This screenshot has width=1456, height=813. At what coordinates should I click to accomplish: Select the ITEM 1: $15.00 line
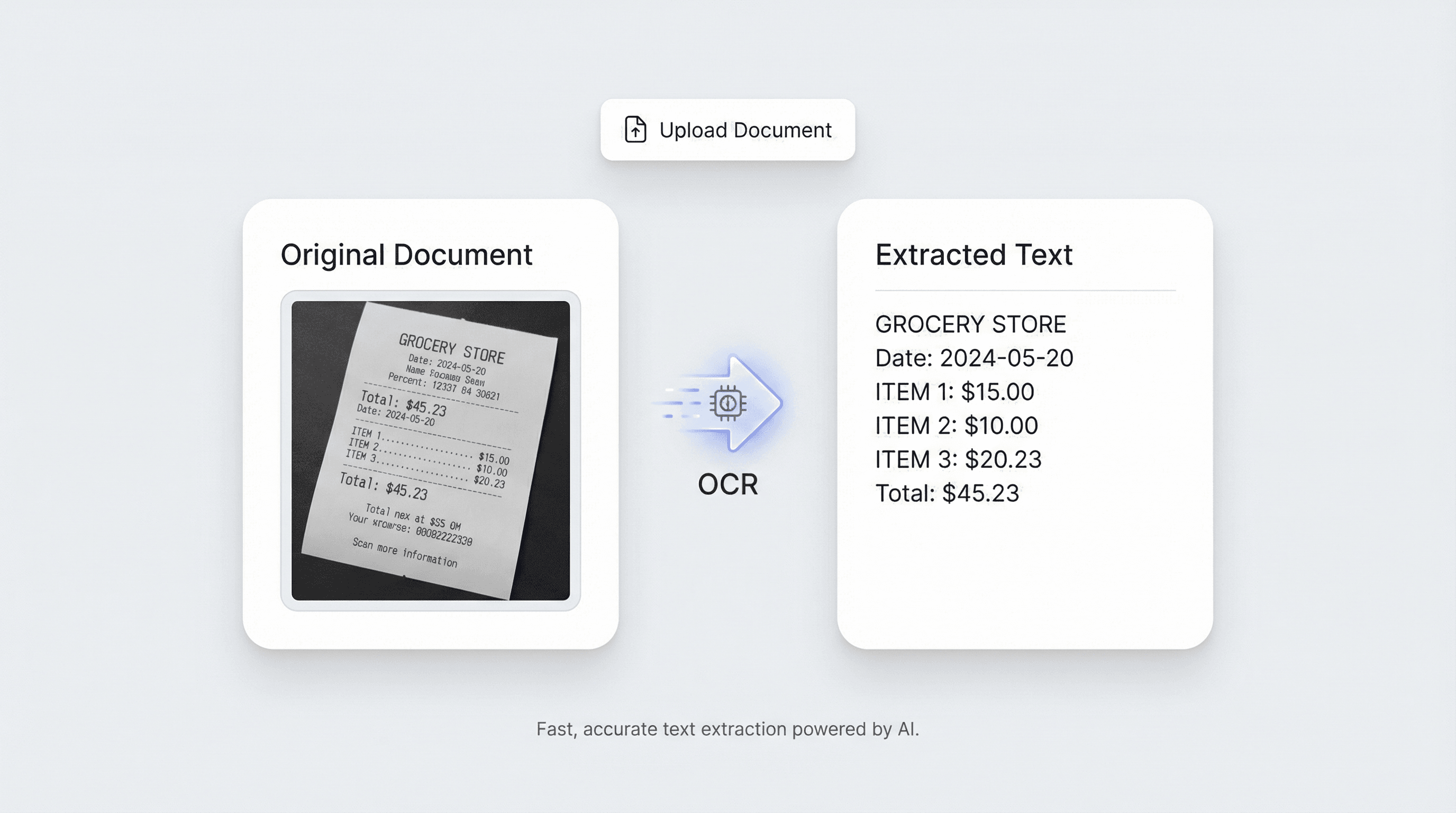point(954,392)
